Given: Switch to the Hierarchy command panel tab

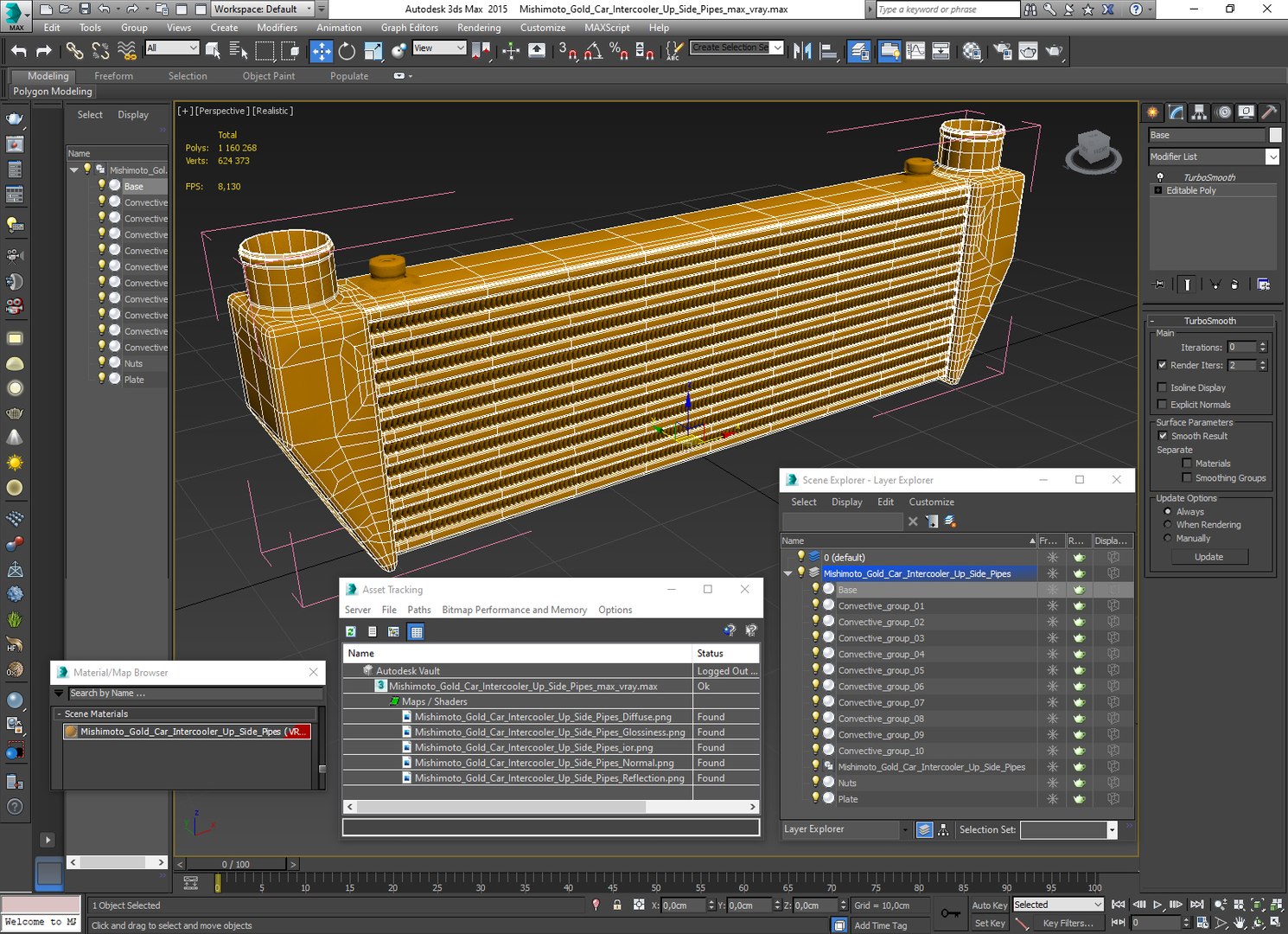Looking at the screenshot, I should (1199, 112).
